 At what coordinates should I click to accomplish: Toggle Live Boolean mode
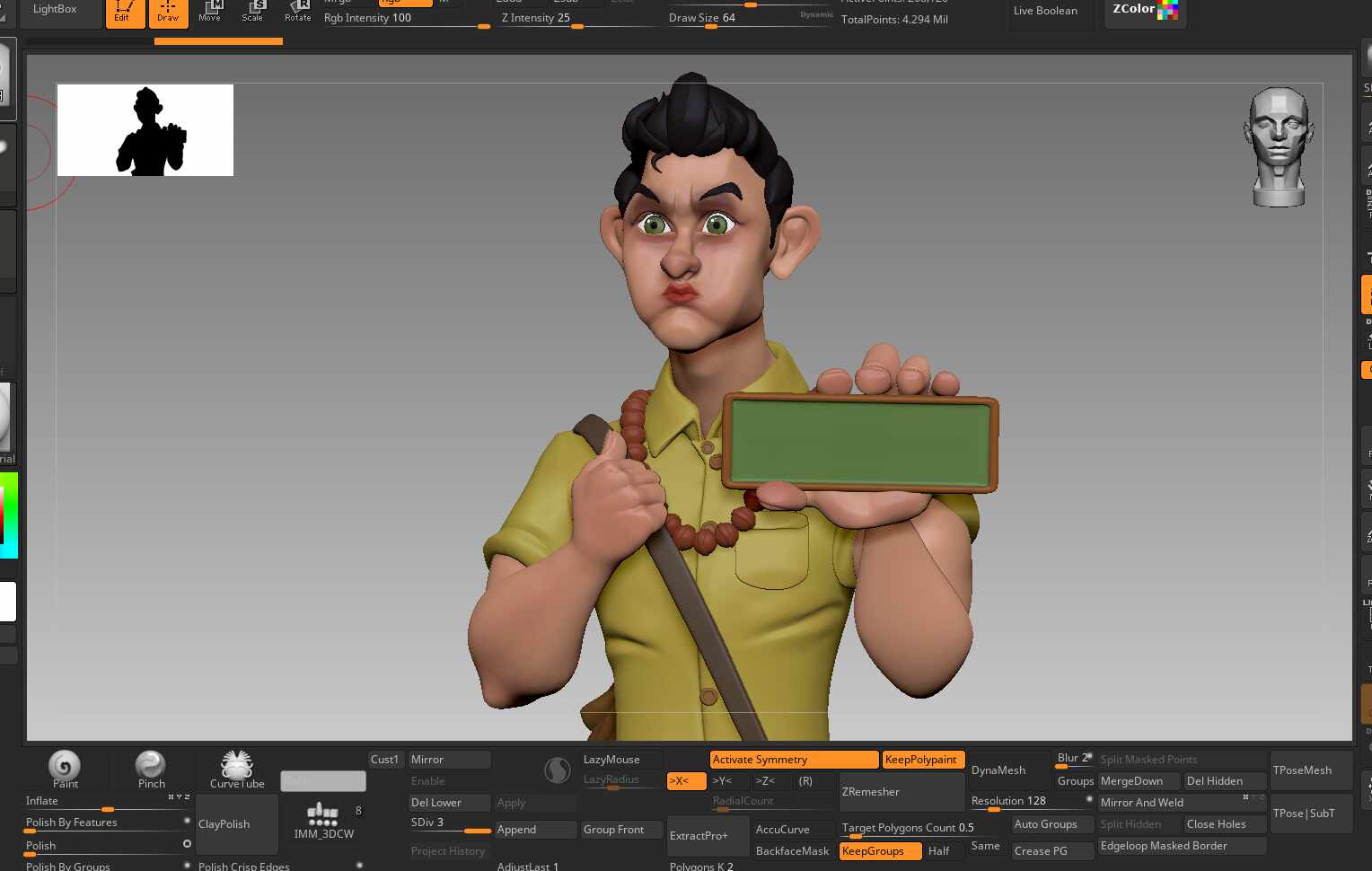(x=1051, y=12)
